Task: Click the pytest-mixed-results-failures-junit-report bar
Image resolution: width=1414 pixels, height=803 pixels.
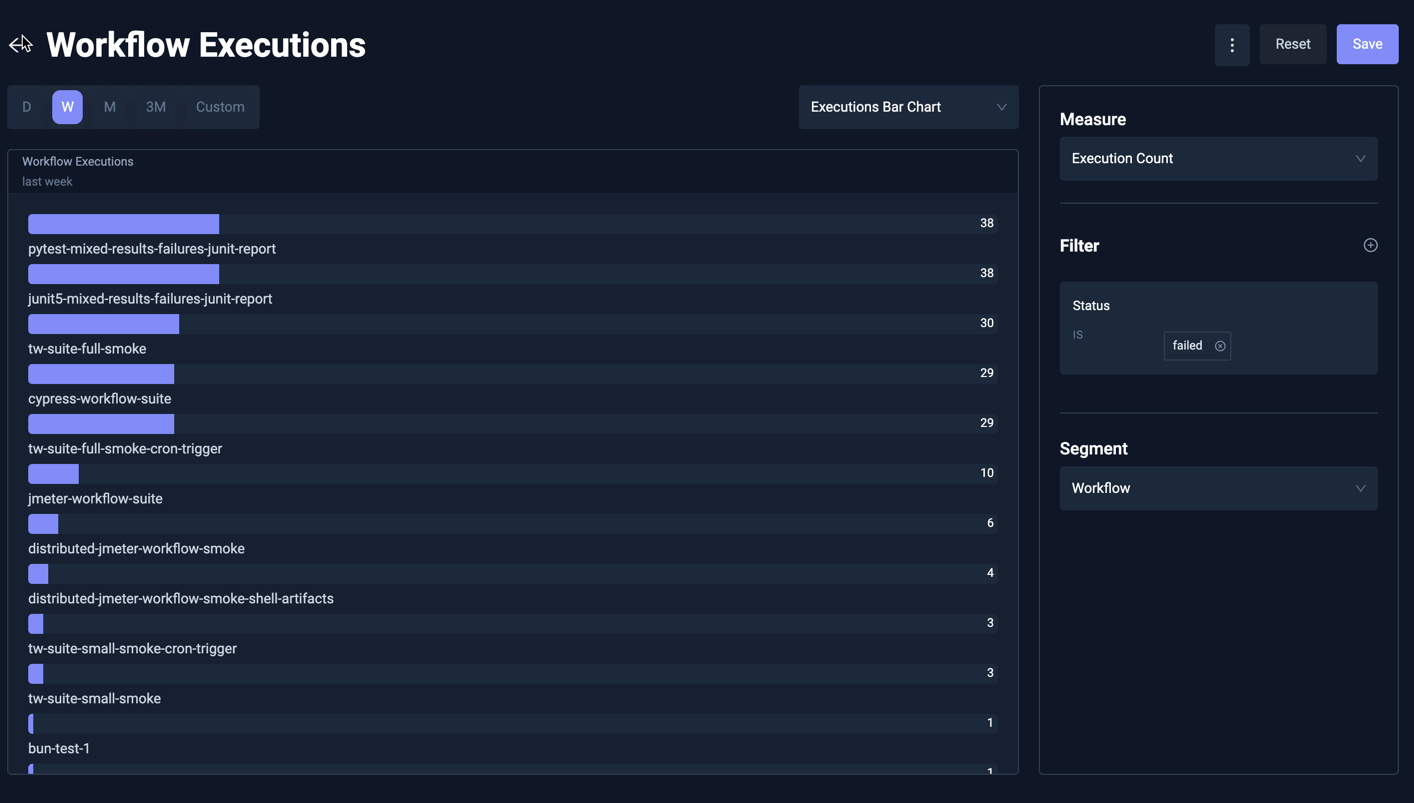Action: (x=123, y=223)
